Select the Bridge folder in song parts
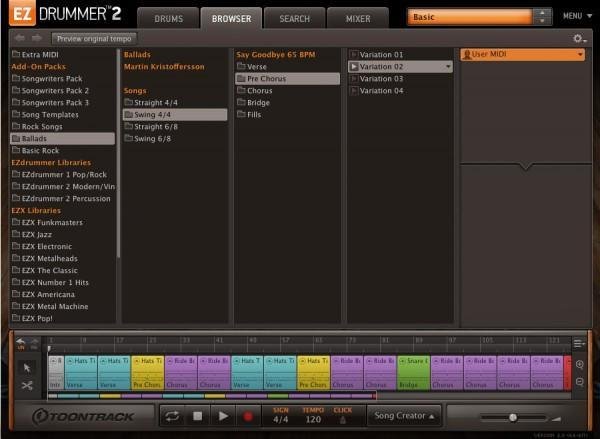 click(259, 102)
